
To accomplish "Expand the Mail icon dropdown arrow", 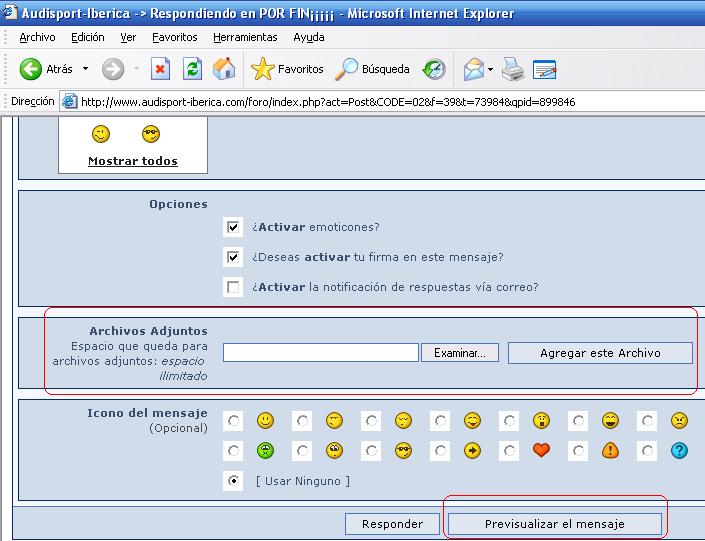I will [x=490, y=69].
